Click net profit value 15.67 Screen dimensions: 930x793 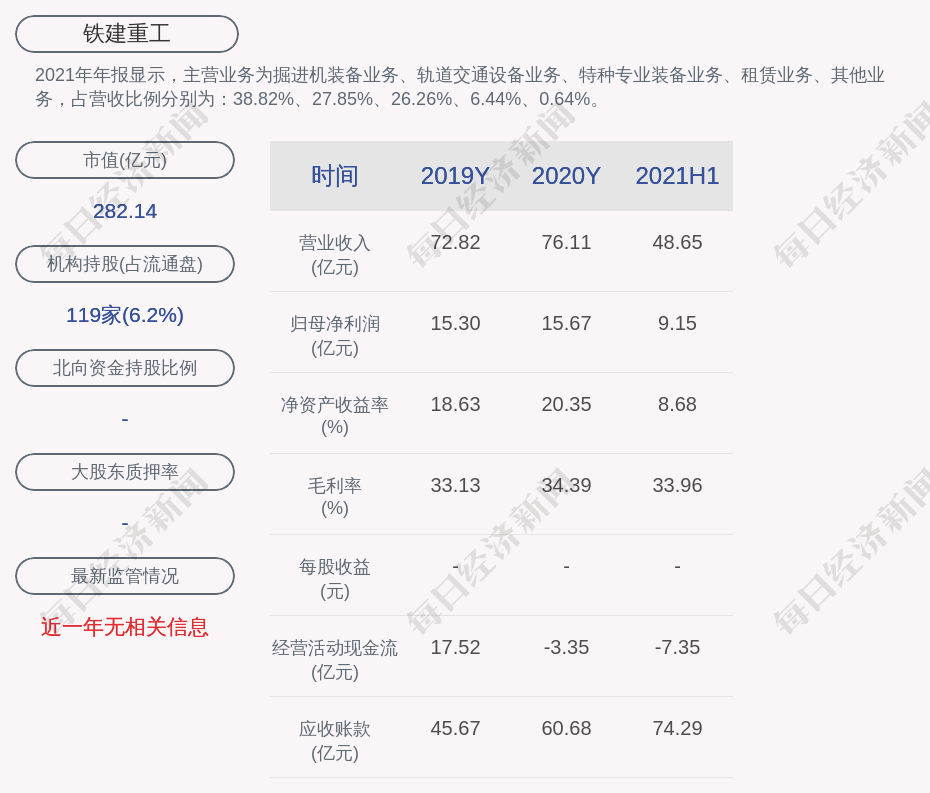click(x=566, y=323)
